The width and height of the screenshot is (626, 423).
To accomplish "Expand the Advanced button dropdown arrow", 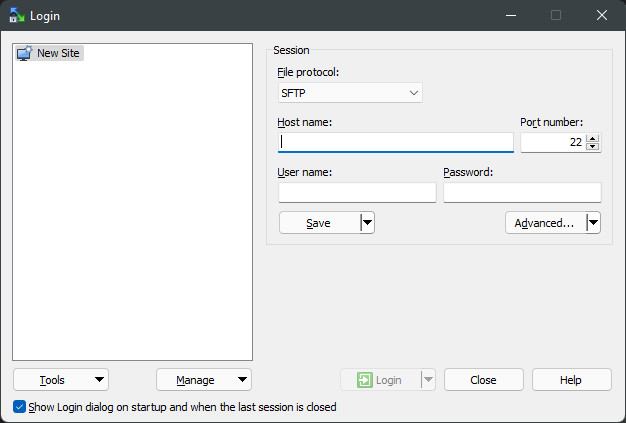I will (593, 223).
